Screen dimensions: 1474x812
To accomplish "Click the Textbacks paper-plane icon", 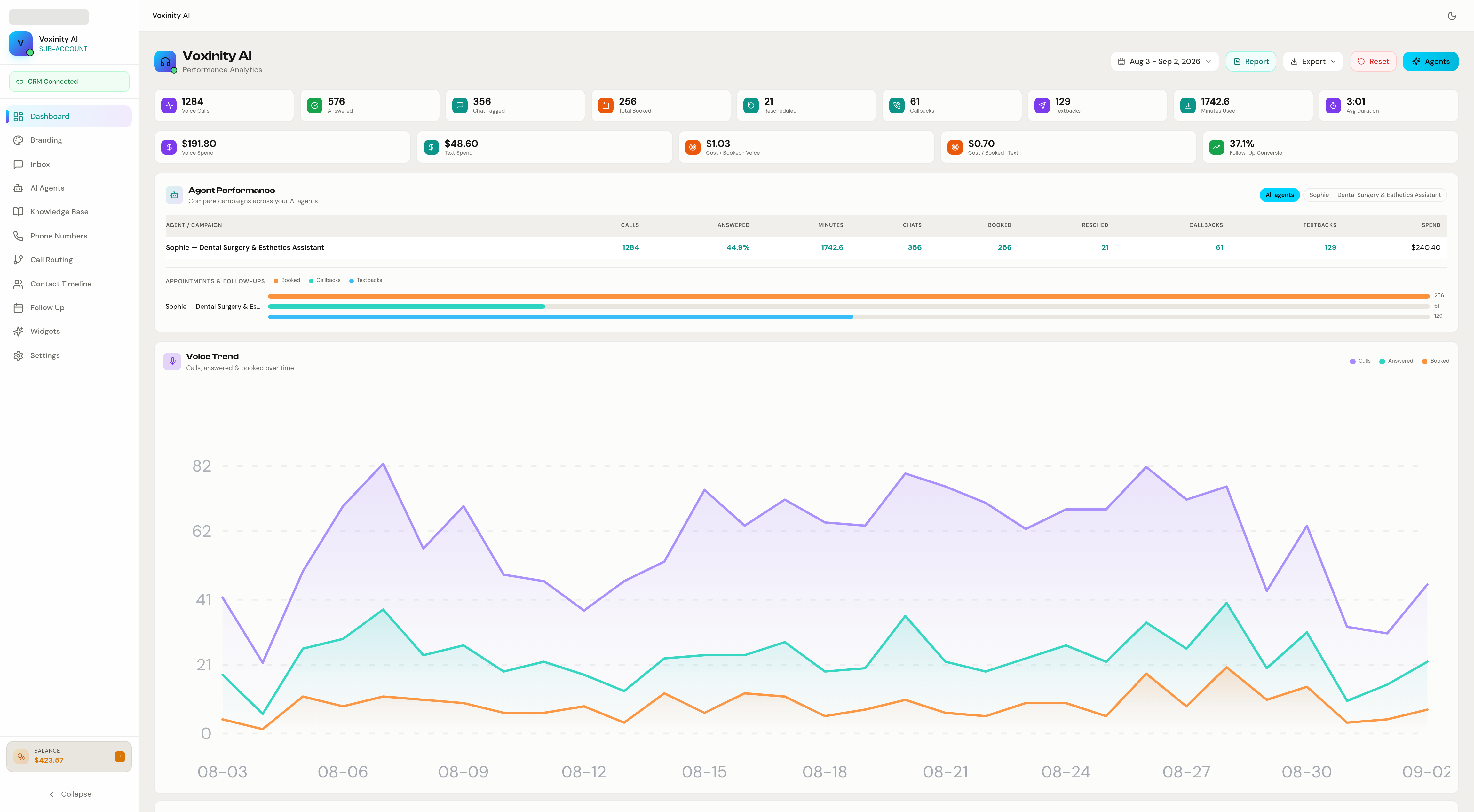I will (1042, 105).
